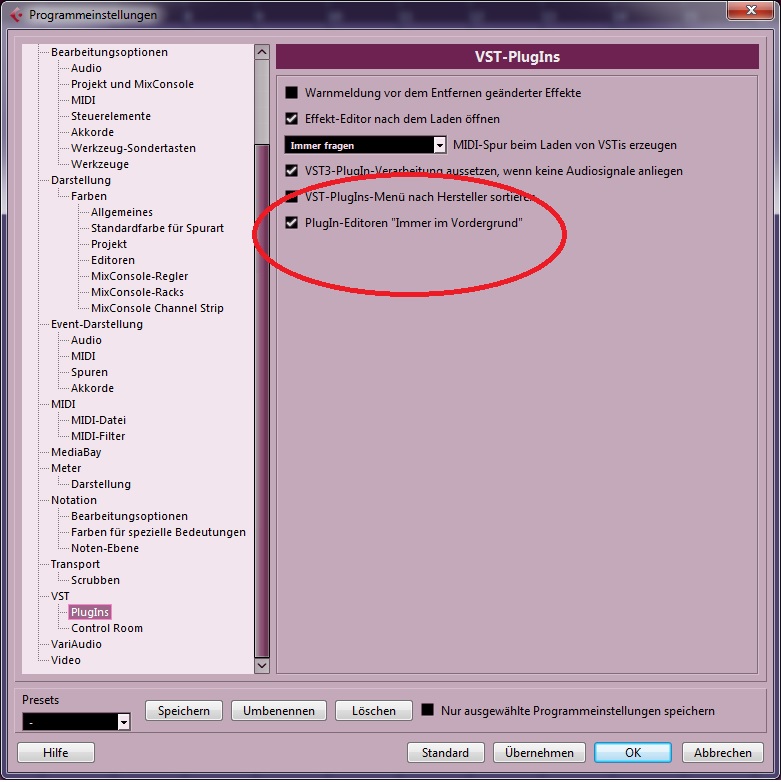Select Editoren under Farben
The image size is (781, 782).
(x=113, y=260)
